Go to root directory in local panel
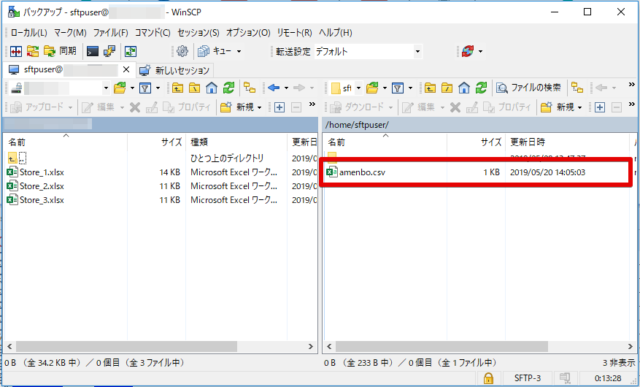The image size is (640, 387). 194,88
